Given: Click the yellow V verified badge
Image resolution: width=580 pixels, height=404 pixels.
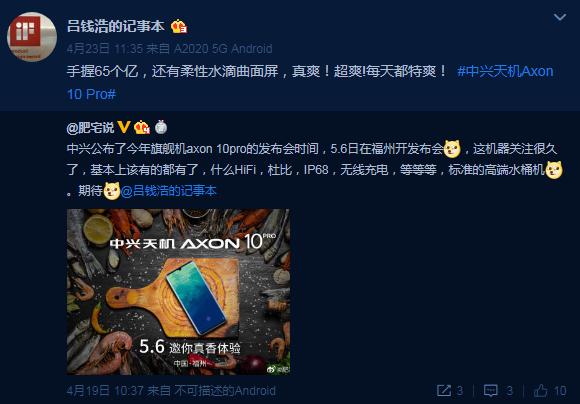Looking at the screenshot, I should (x=124, y=127).
